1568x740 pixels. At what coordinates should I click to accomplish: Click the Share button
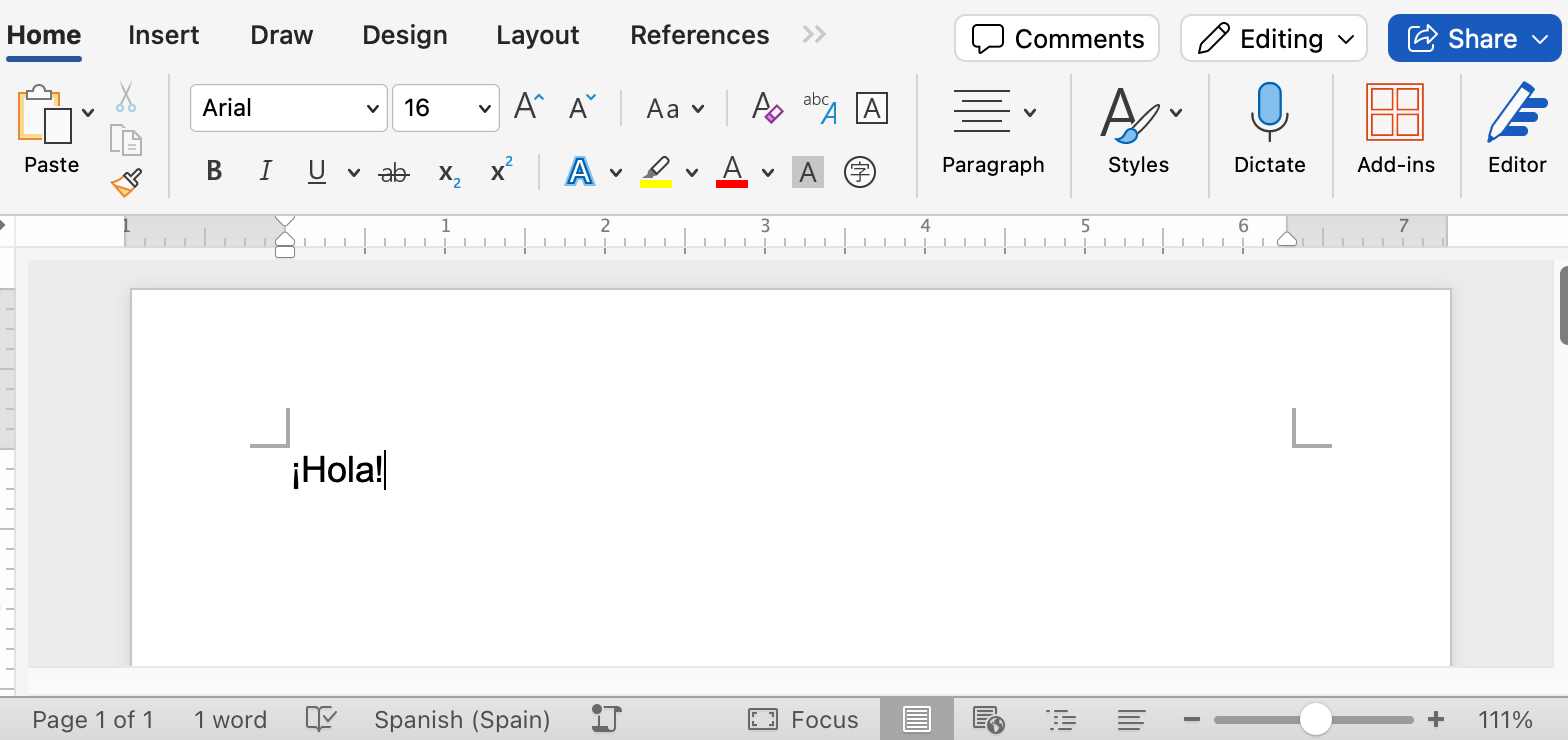click(1474, 38)
